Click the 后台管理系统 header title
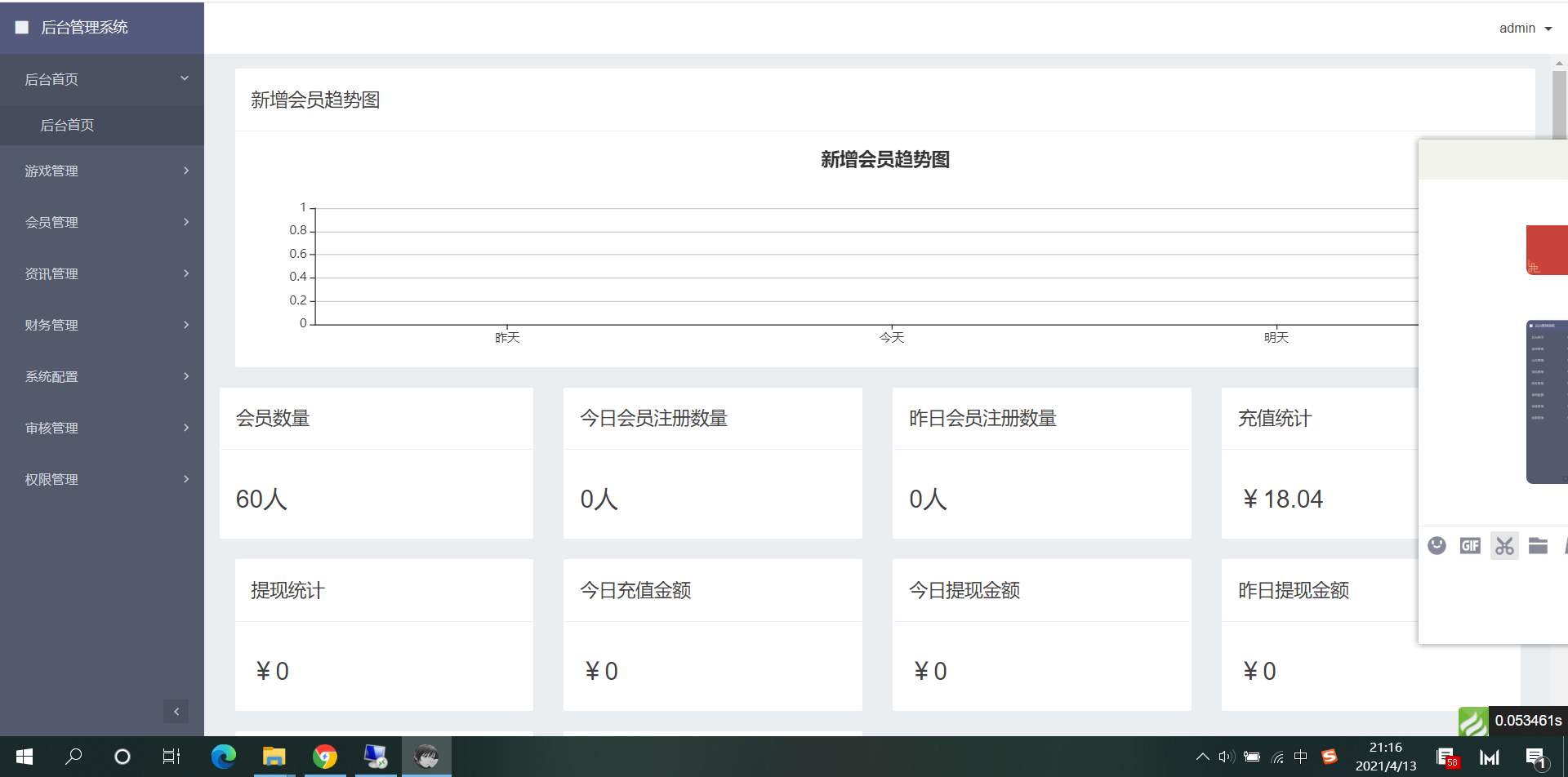1568x777 pixels. tap(84, 28)
